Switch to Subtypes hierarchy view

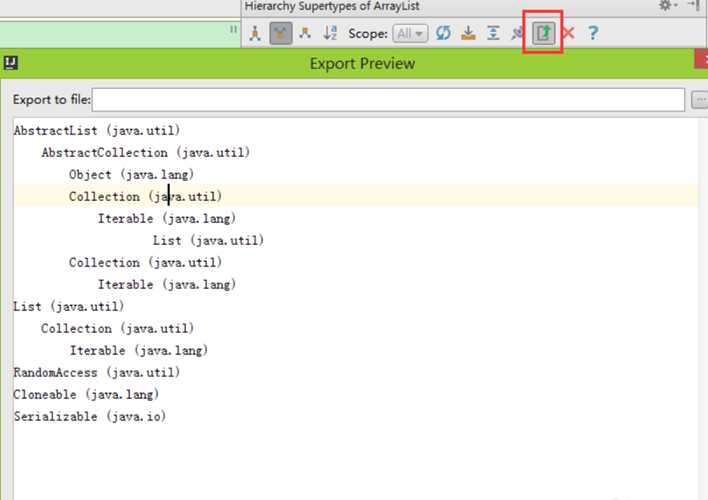305,33
